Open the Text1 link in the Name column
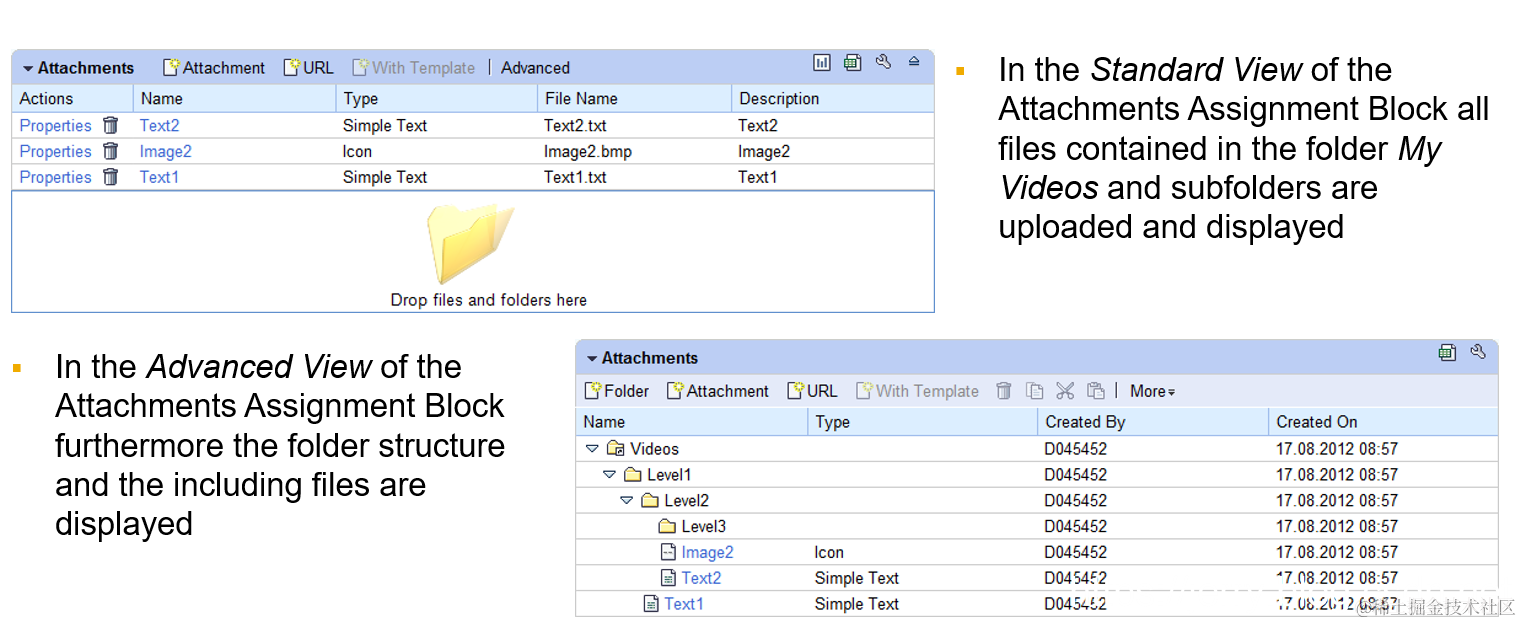This screenshot has width=1522, height=624. tap(159, 178)
